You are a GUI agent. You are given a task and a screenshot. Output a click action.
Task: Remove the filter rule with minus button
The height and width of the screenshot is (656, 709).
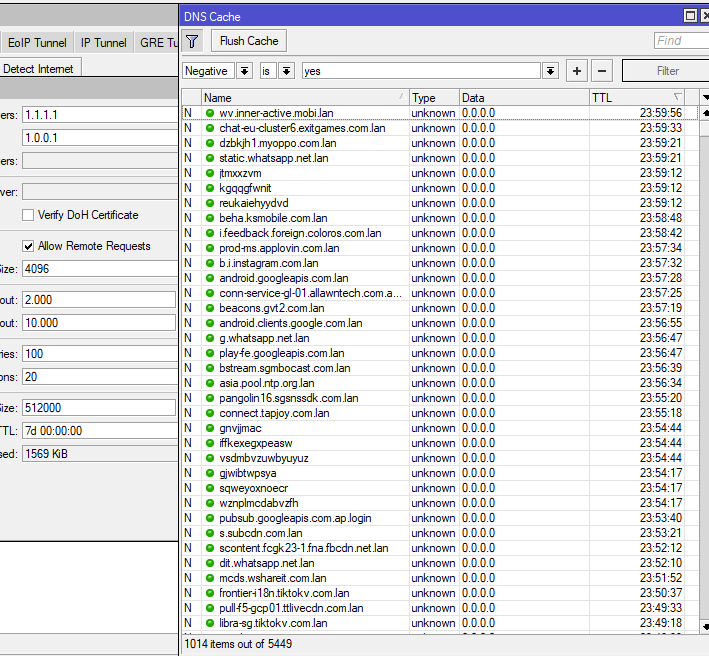(602, 71)
